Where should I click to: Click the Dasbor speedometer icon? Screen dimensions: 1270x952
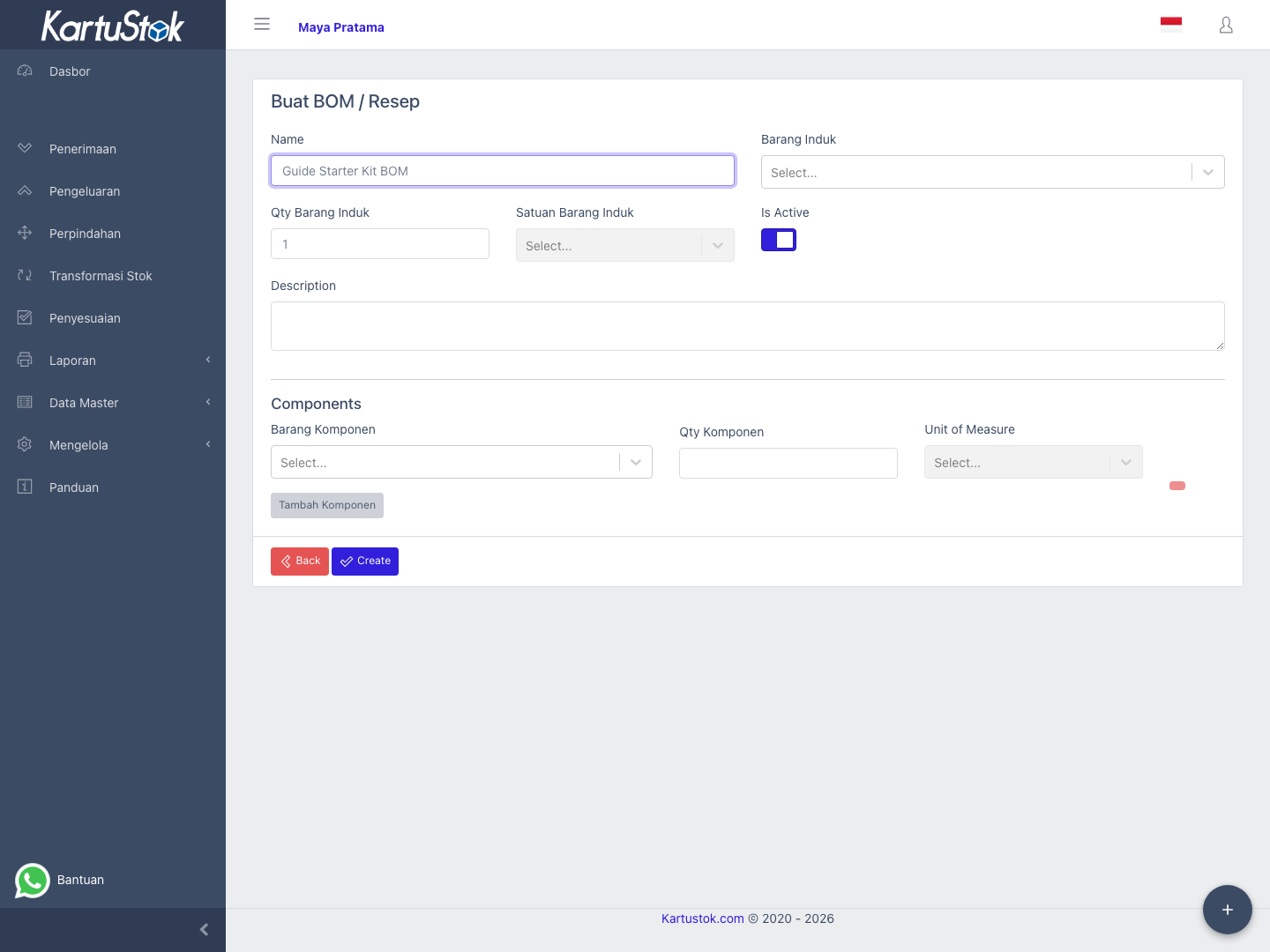click(x=25, y=71)
